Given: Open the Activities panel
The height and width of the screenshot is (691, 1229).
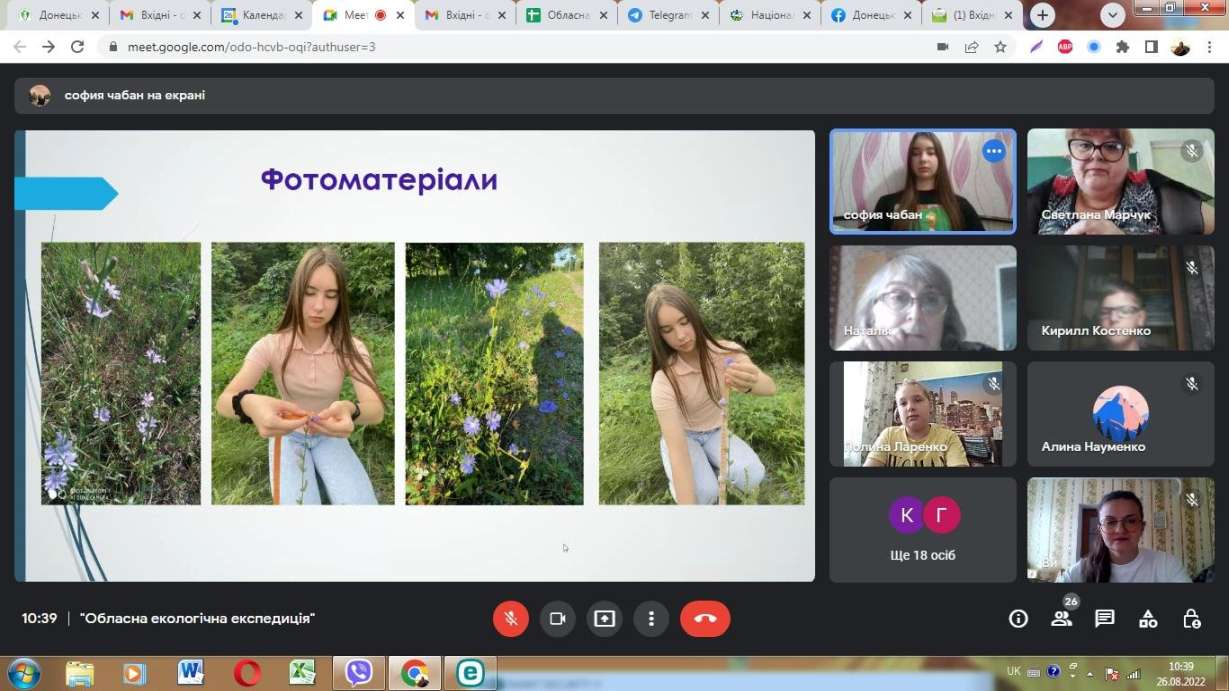Looking at the screenshot, I should pyautogui.click(x=1148, y=619).
